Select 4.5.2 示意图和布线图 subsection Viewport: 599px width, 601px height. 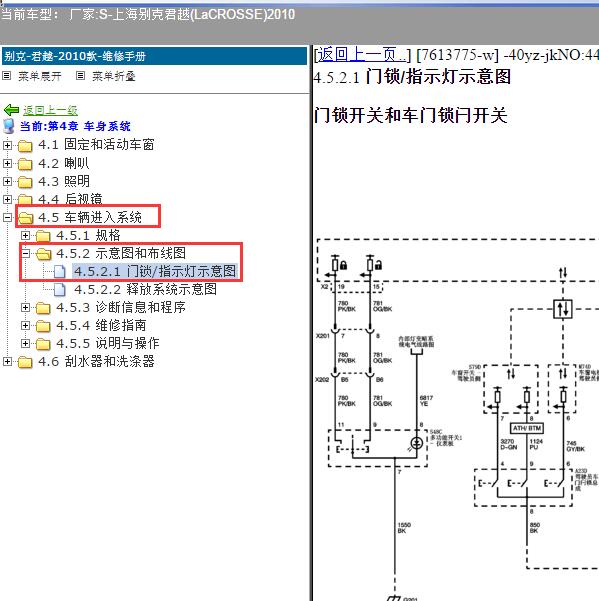click(x=121, y=253)
